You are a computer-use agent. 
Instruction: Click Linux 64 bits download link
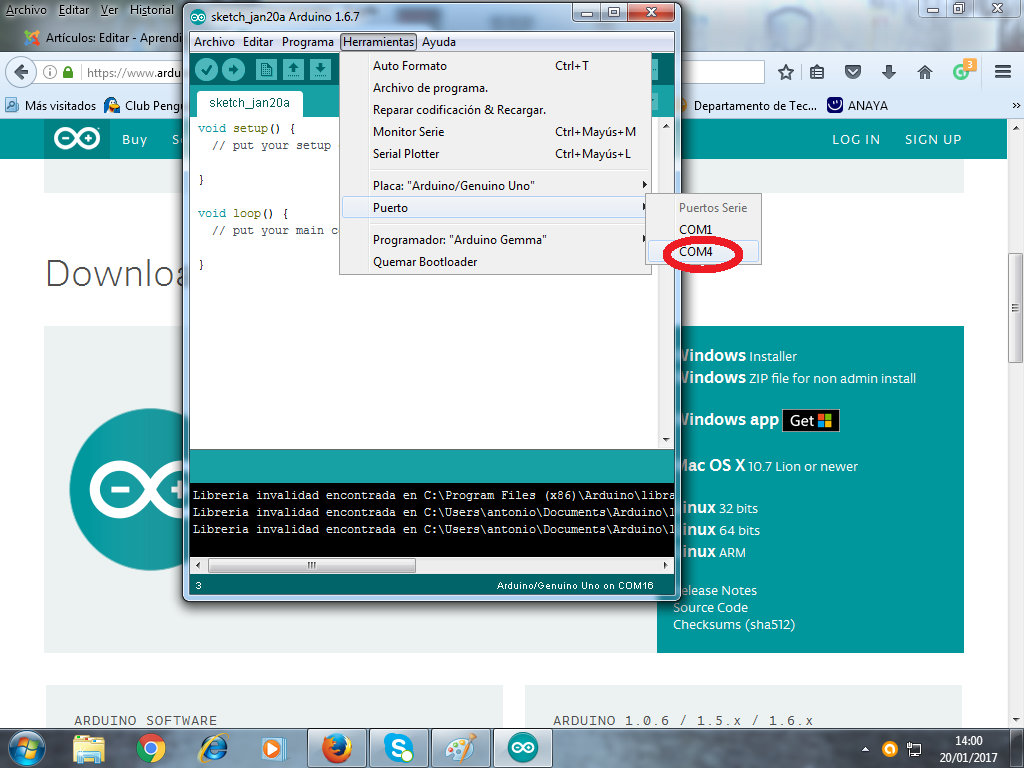coord(720,530)
